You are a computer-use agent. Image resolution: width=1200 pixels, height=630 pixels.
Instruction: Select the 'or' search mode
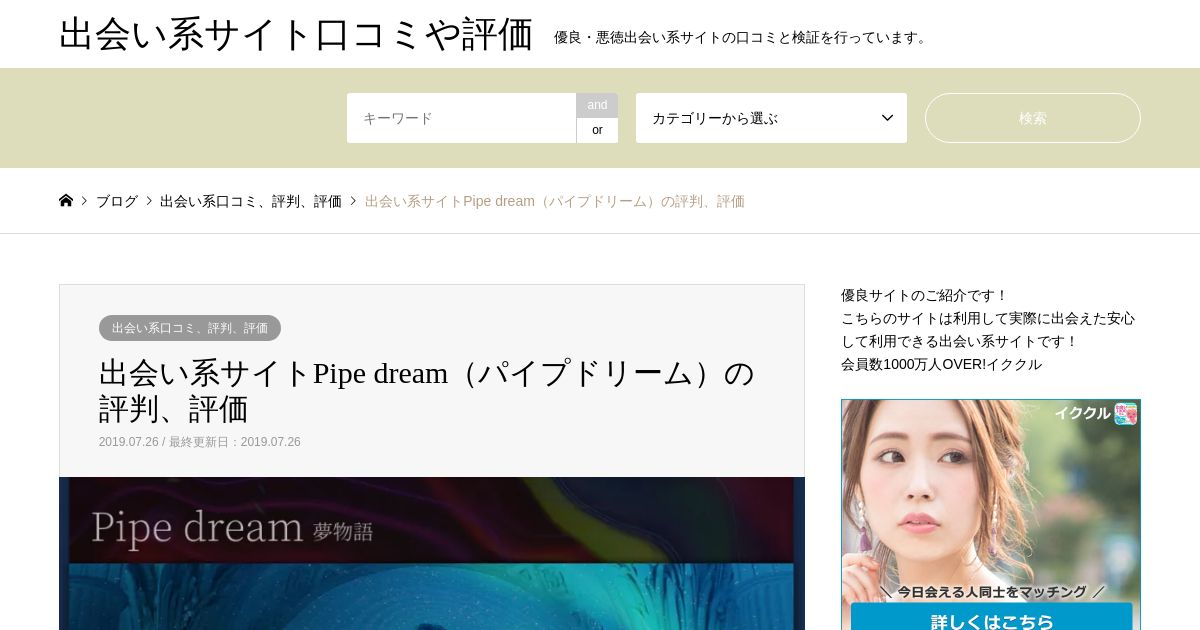point(597,130)
